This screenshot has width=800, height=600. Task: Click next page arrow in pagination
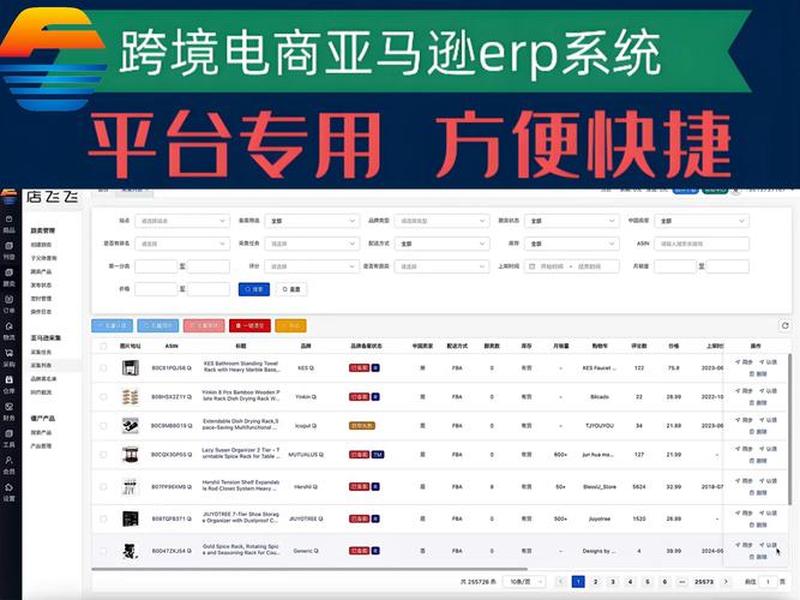(x=726, y=582)
